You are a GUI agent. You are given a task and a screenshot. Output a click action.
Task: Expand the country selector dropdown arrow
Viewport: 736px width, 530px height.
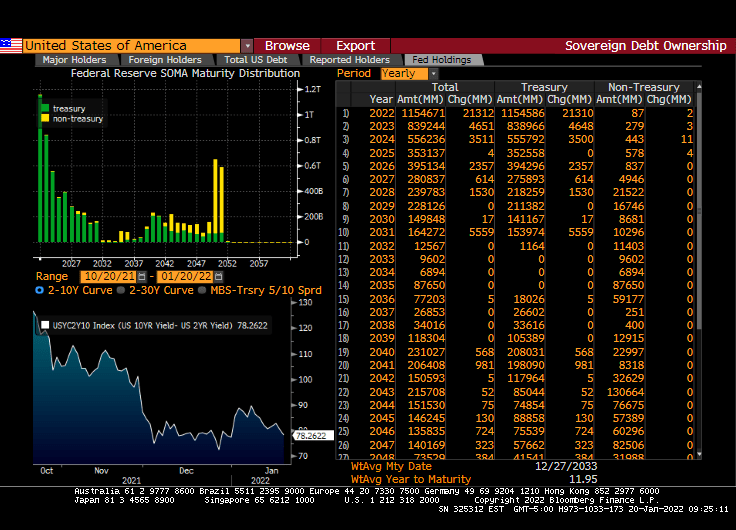point(247,45)
